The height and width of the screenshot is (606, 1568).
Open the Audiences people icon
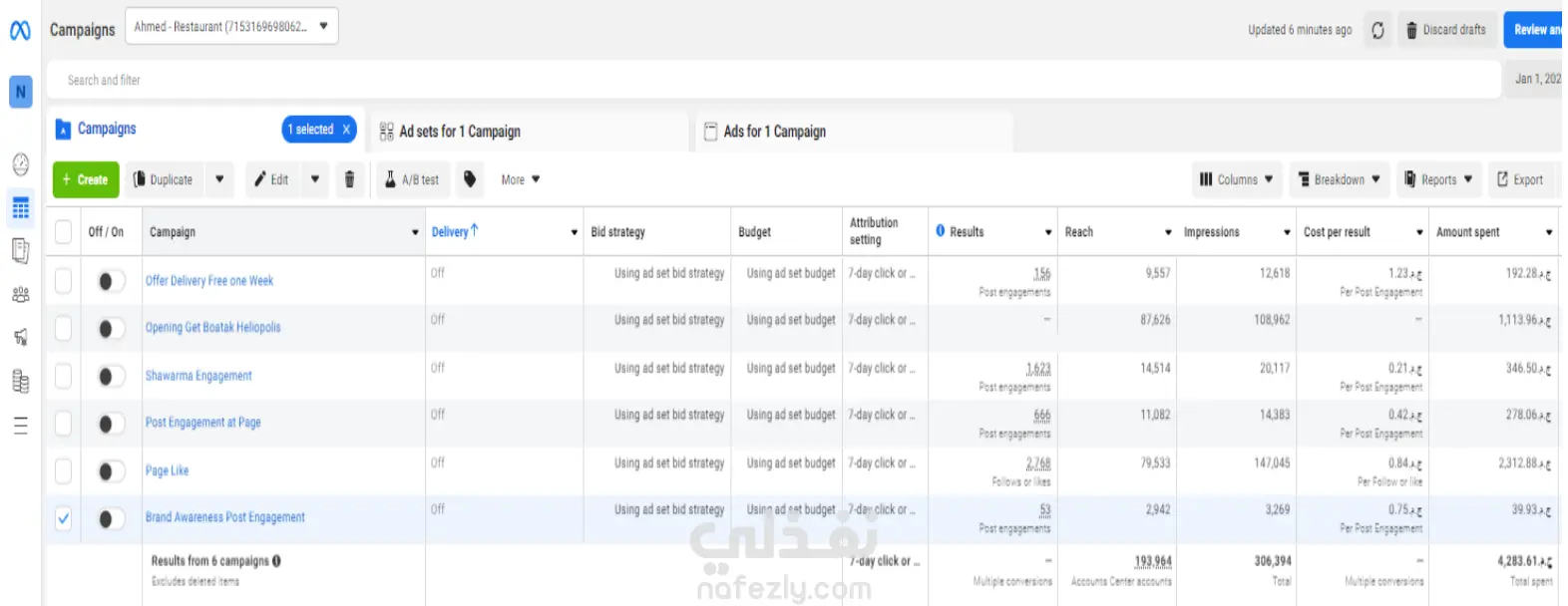[x=20, y=295]
